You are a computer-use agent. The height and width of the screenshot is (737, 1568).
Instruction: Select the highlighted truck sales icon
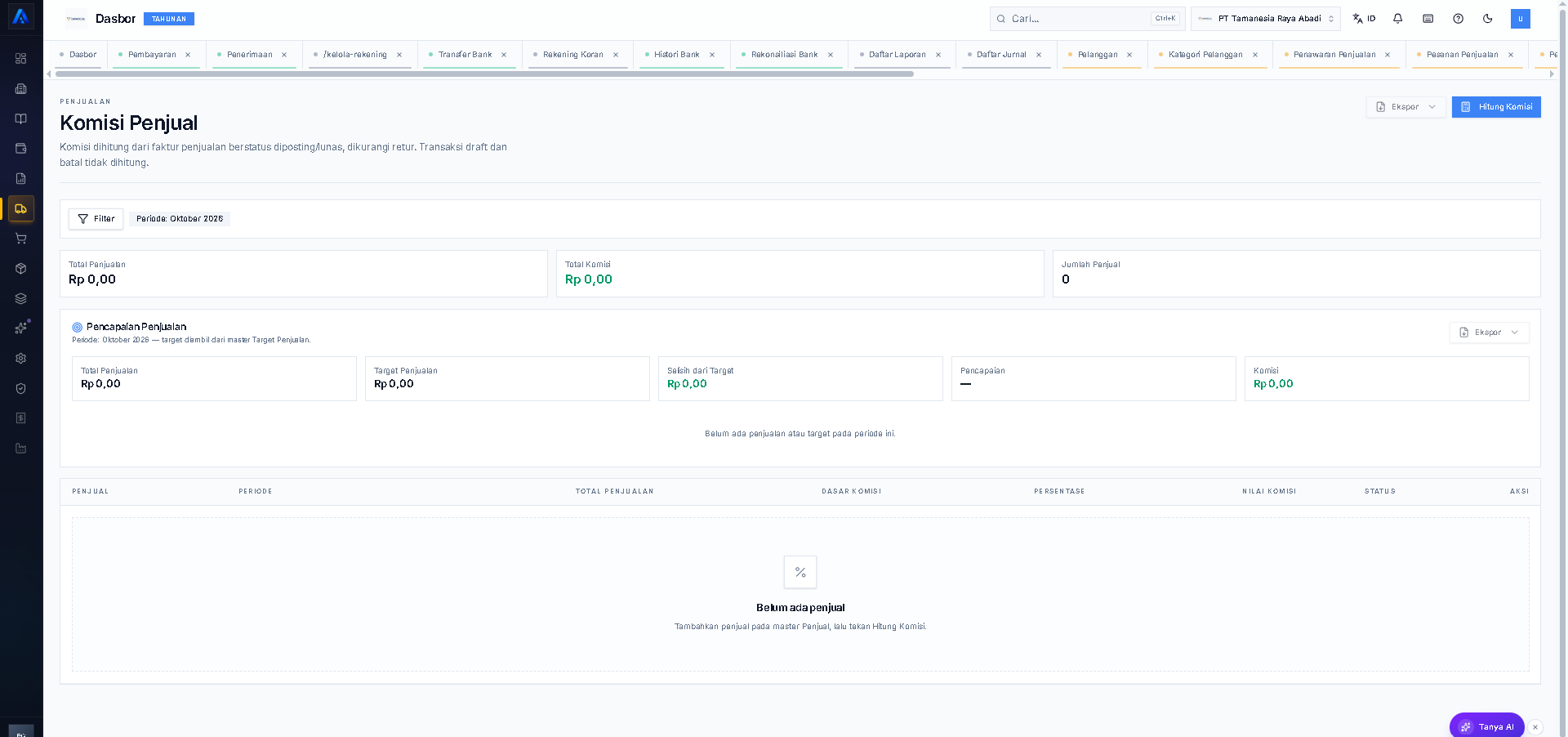click(x=21, y=209)
